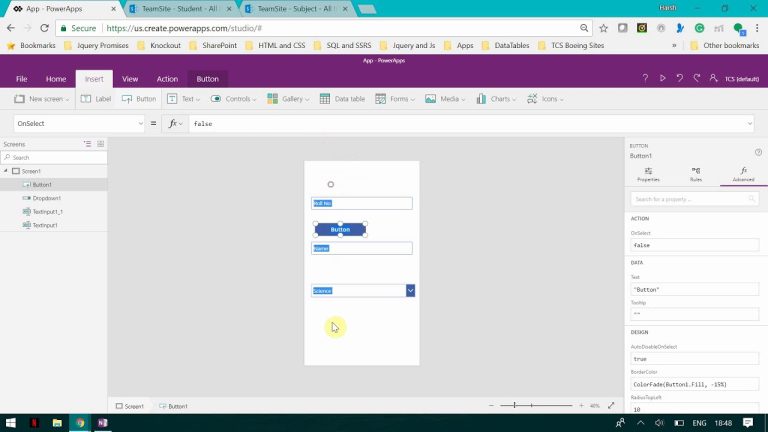The width and height of the screenshot is (768, 432).
Task: Open the Windows Start menu
Action: [11, 423]
